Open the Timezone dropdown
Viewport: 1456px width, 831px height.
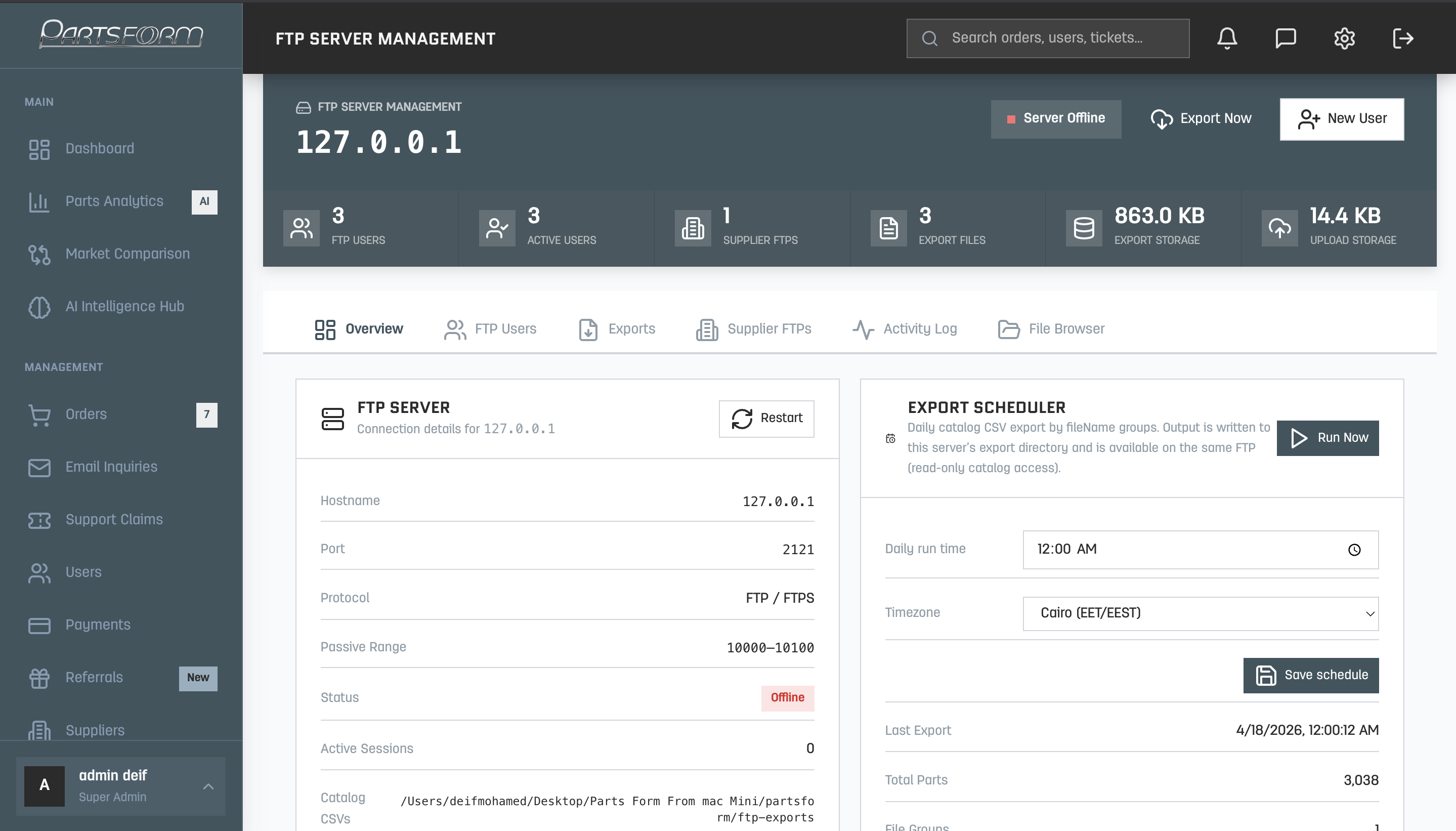click(x=1201, y=613)
